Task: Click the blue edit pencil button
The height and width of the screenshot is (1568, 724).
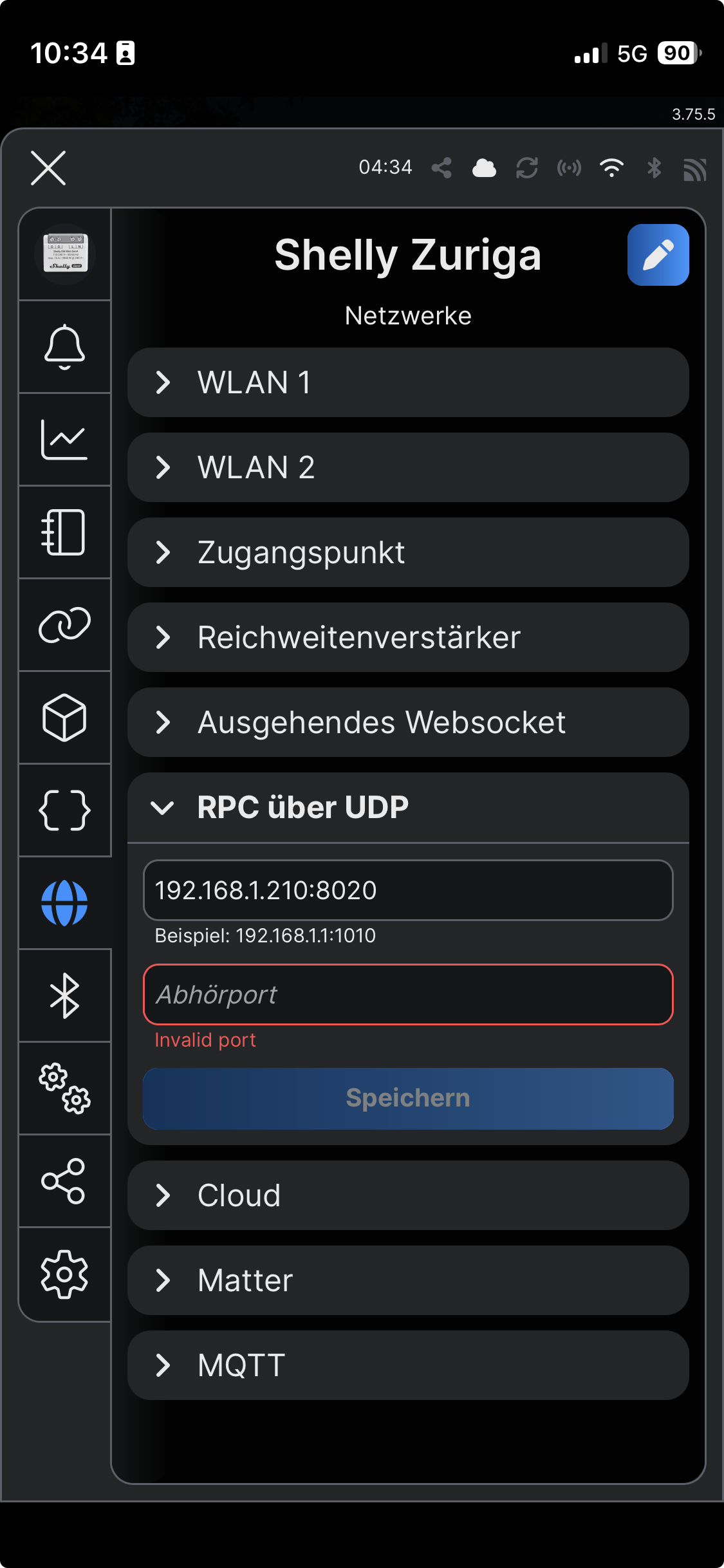Action: coord(658,255)
